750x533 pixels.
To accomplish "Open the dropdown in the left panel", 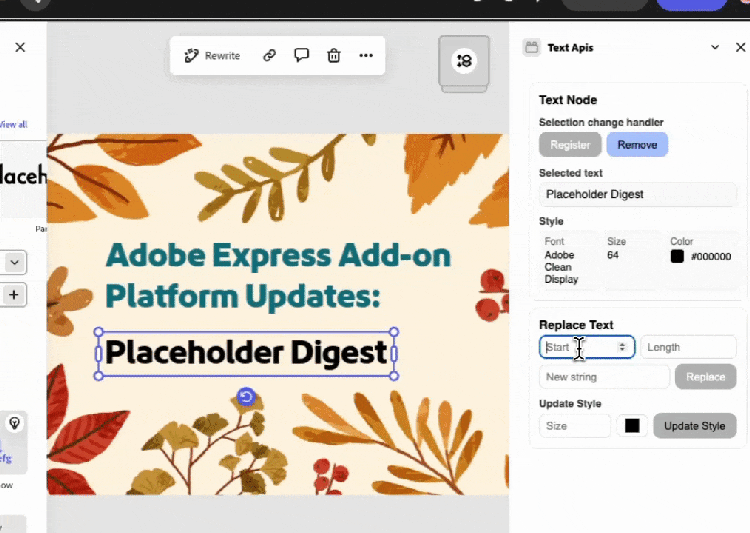I will 15,262.
